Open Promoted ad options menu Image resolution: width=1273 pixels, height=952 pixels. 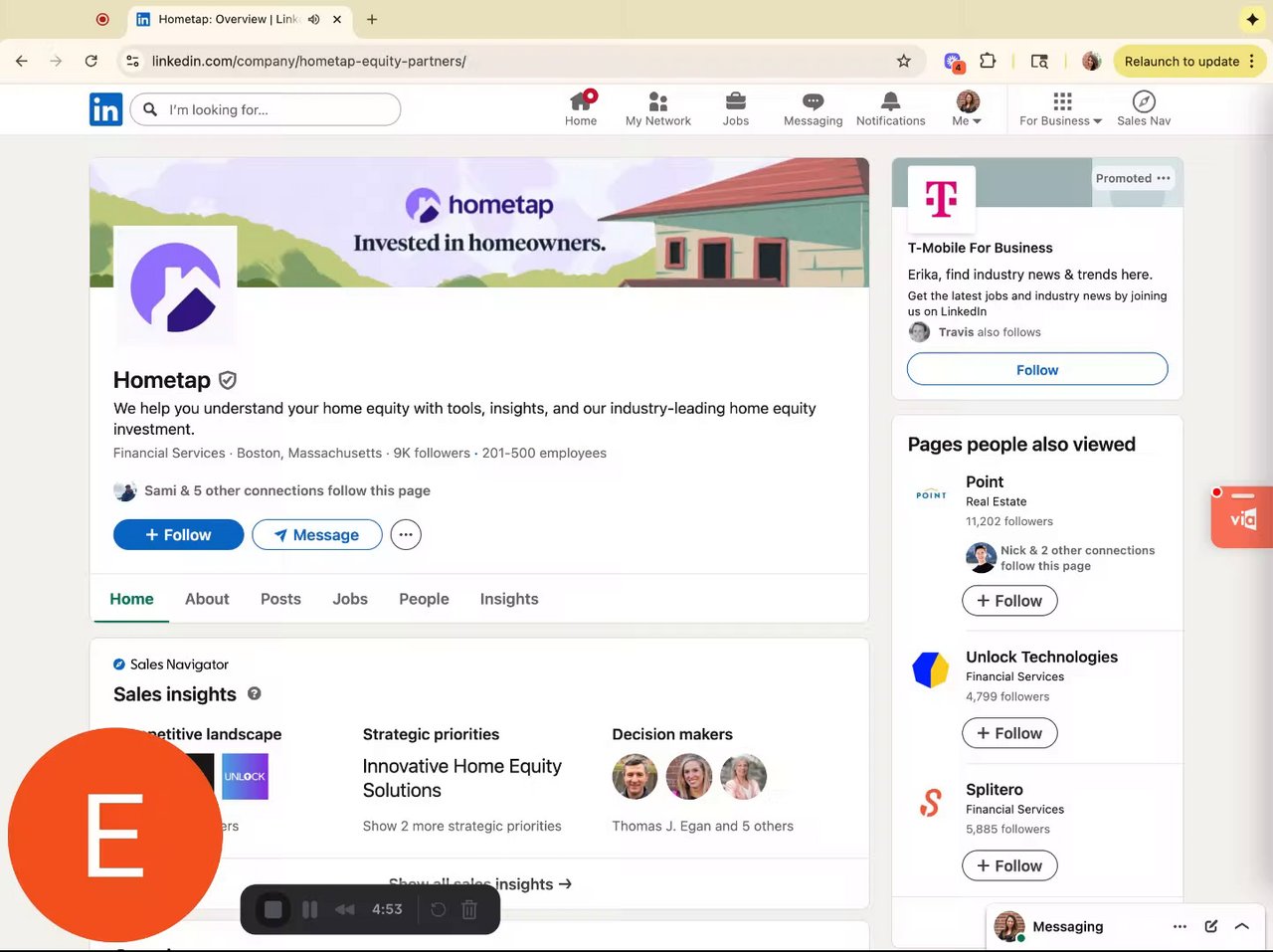(1164, 178)
